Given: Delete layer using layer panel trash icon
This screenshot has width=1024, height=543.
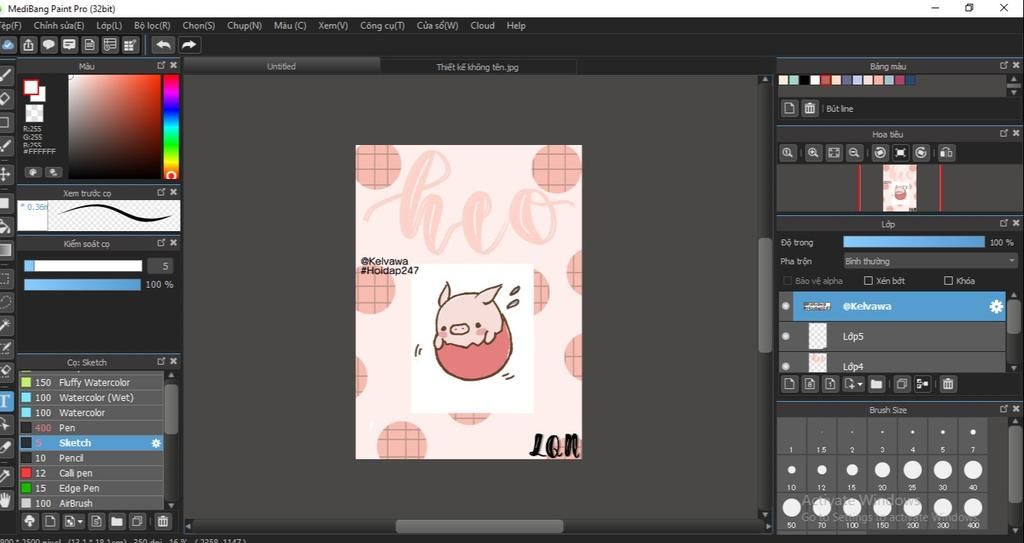Looking at the screenshot, I should (948, 384).
